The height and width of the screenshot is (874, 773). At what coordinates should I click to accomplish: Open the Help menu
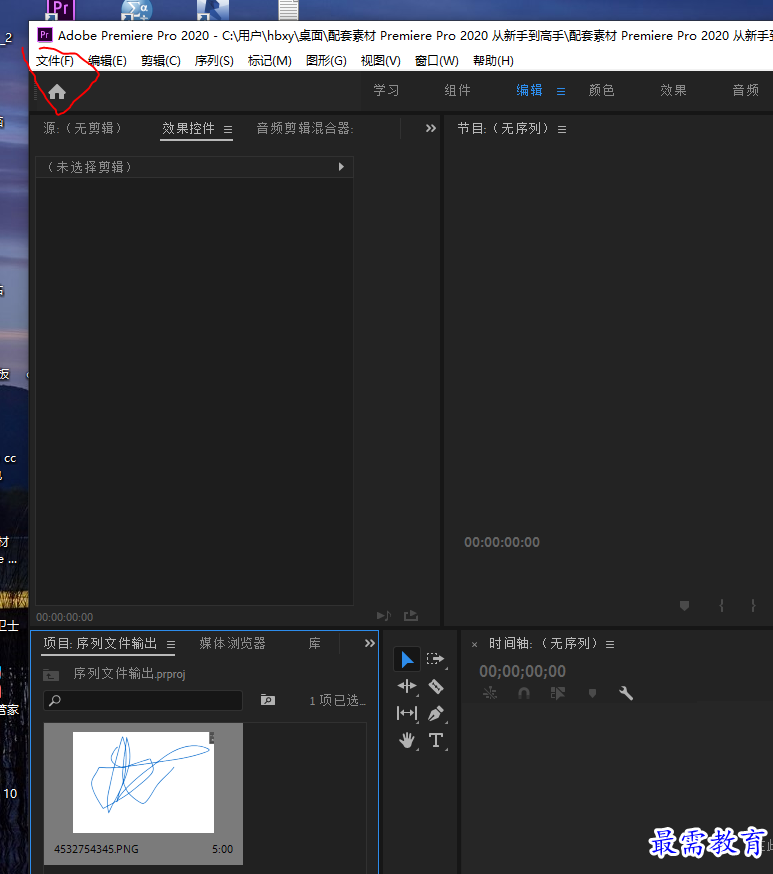click(x=493, y=61)
